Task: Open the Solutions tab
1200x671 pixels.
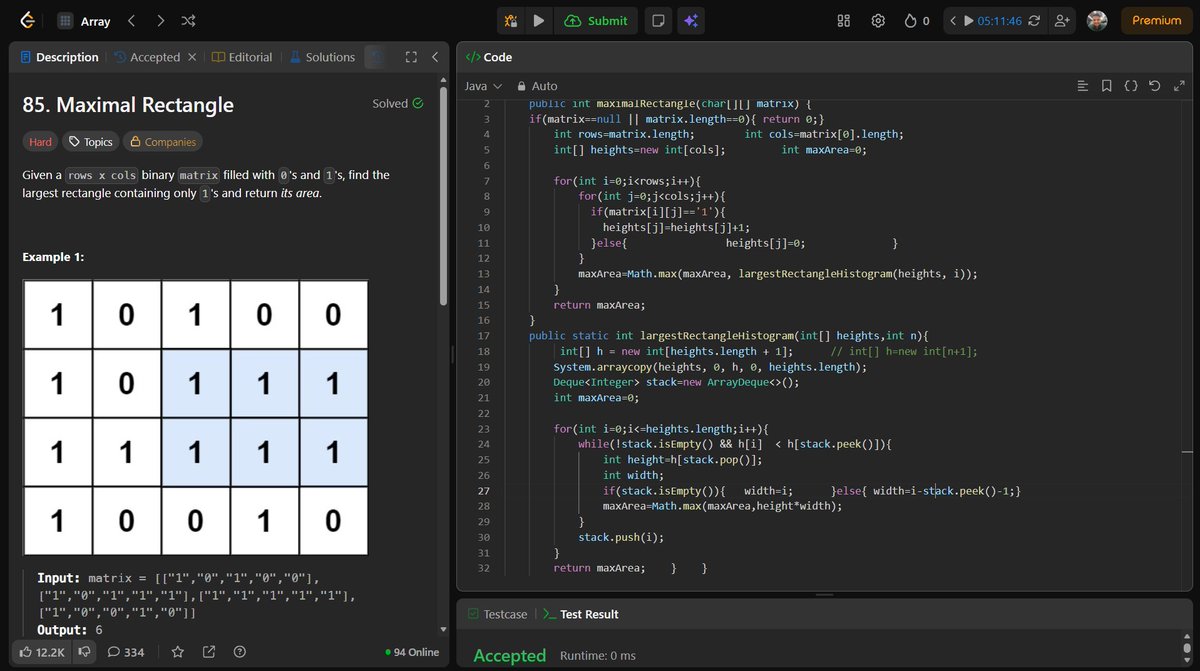Action: [x=322, y=57]
